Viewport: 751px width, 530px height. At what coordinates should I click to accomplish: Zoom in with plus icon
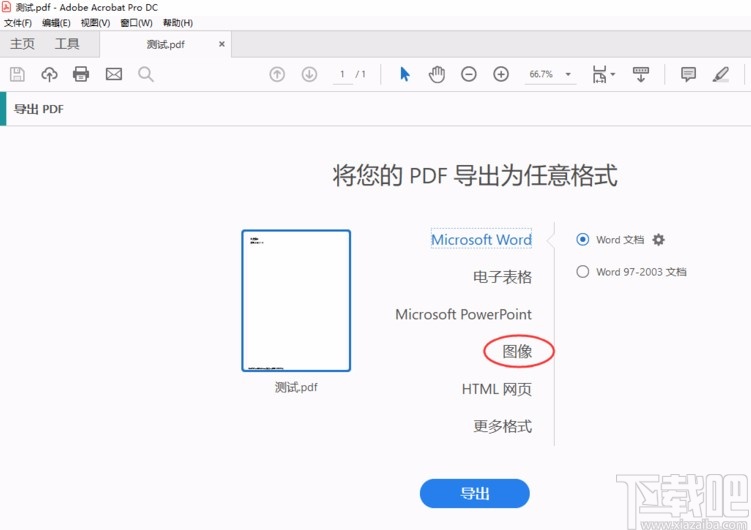(501, 74)
